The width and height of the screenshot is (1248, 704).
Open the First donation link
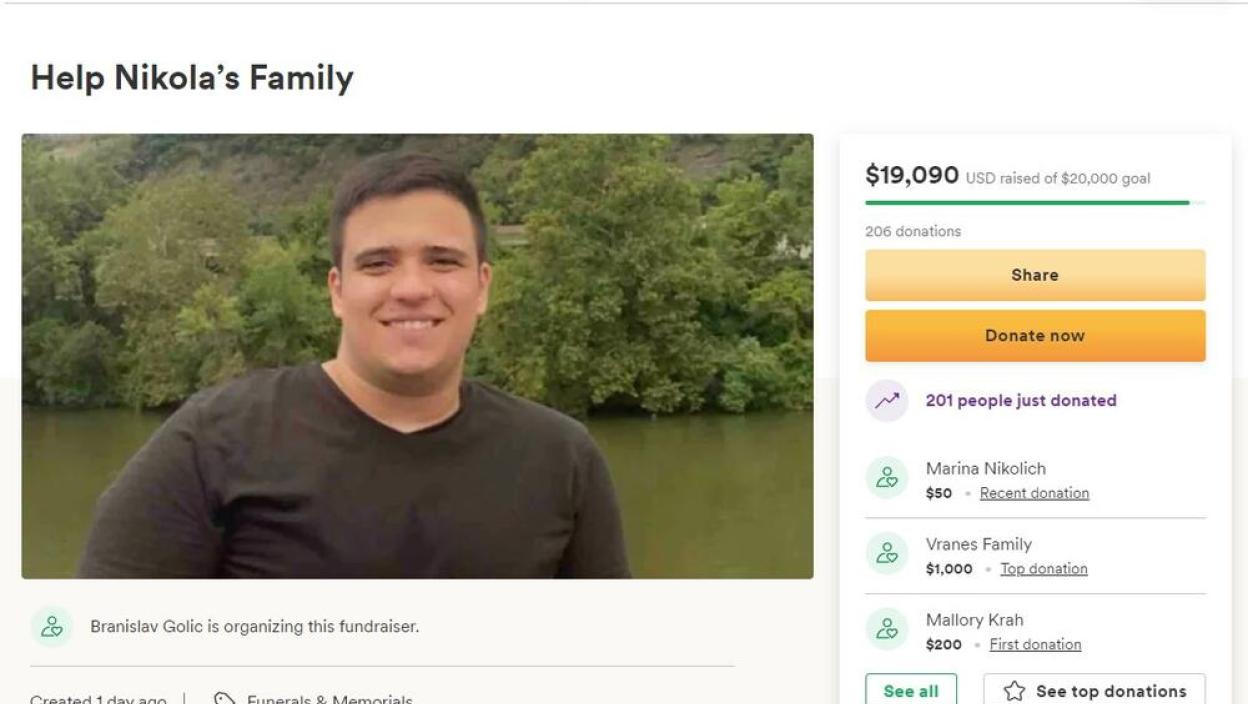point(1034,645)
